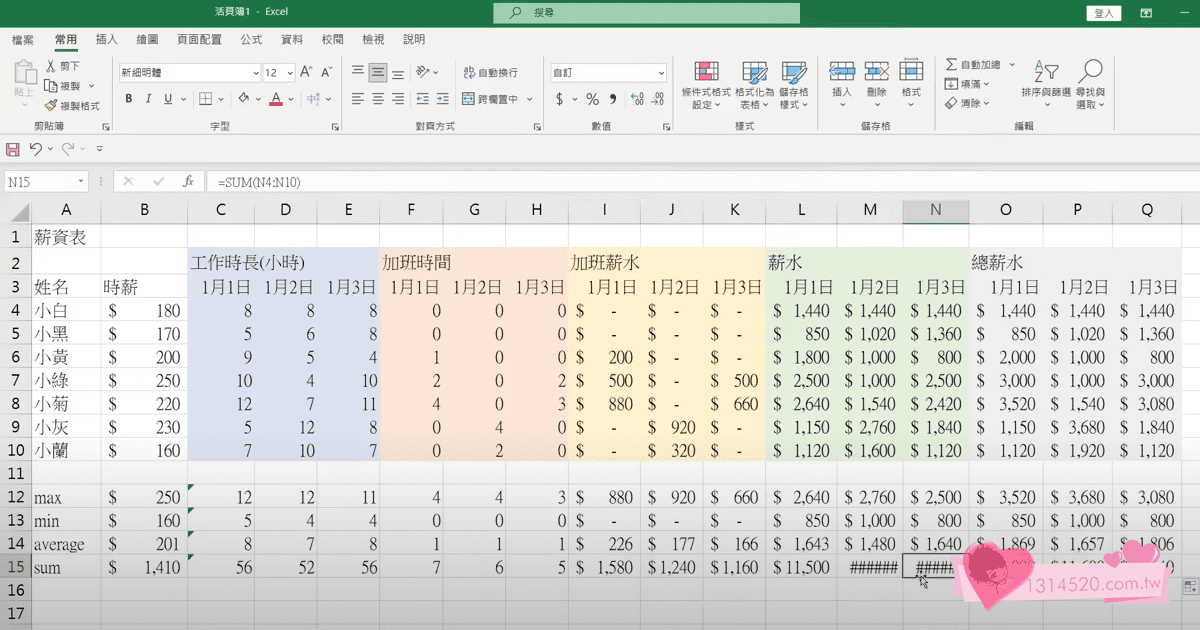The width and height of the screenshot is (1200, 630).
Task: Toggle Wrap Text (自動換行)
Action: (x=490, y=73)
